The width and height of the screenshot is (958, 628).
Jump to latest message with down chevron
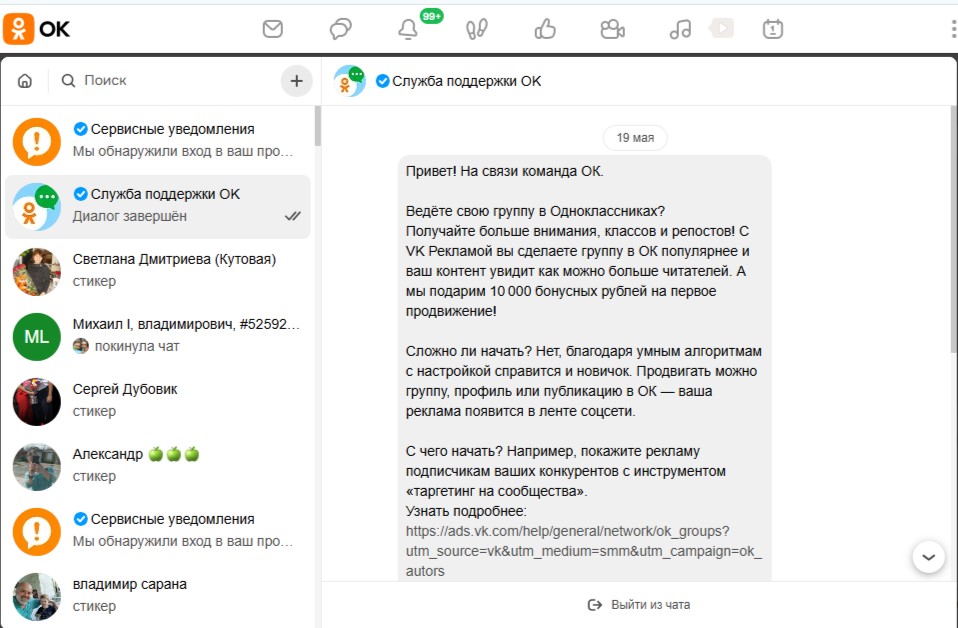[929, 557]
